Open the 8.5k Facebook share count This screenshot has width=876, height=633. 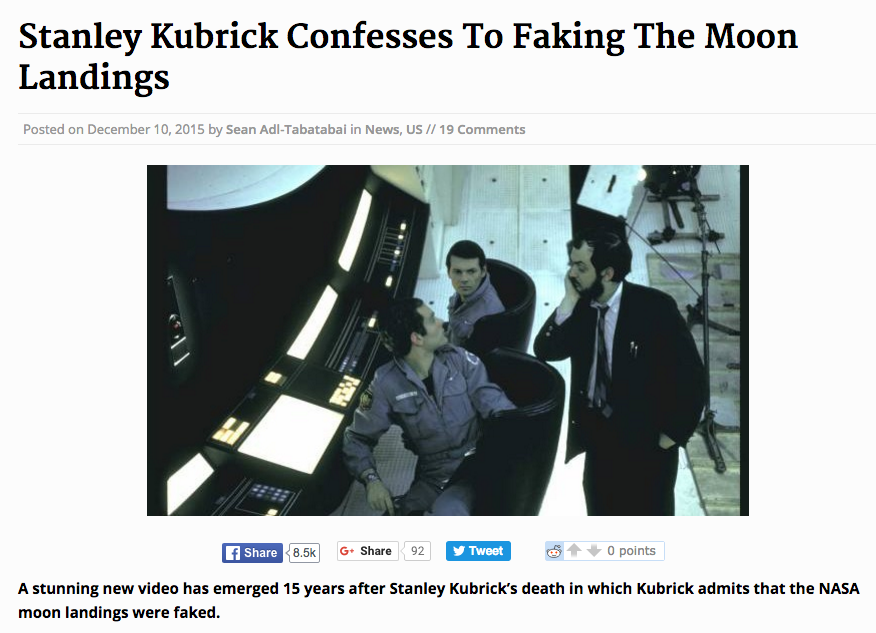coord(304,553)
